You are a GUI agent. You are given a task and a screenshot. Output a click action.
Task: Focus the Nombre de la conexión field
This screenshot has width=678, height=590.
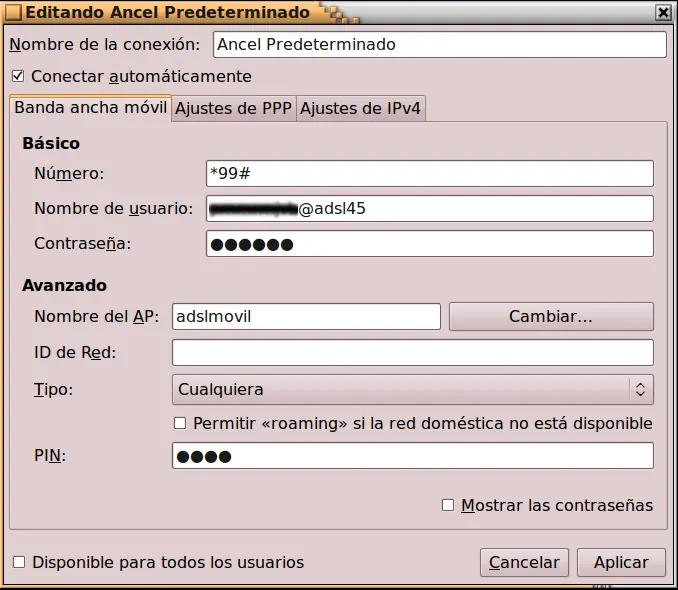tap(439, 45)
